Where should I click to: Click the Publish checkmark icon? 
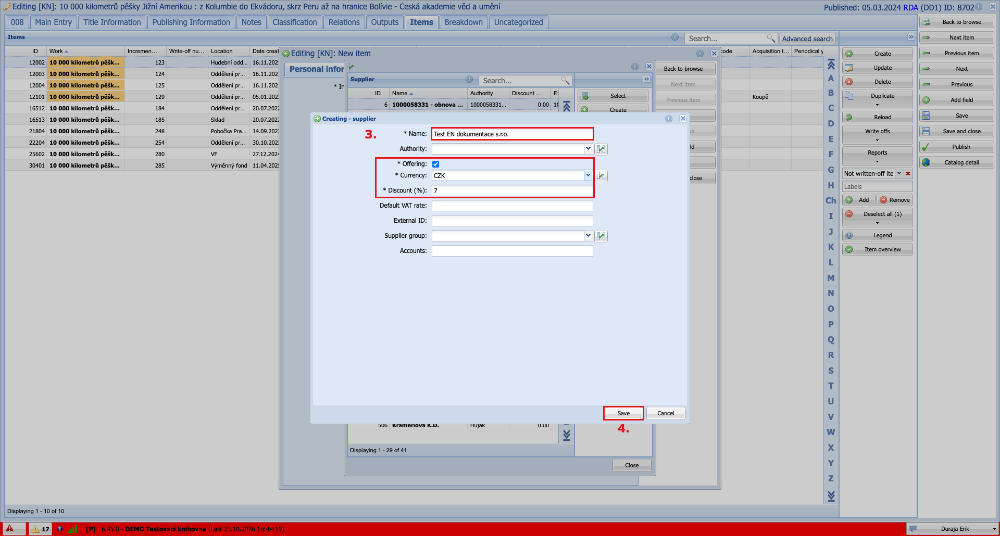tap(926, 147)
